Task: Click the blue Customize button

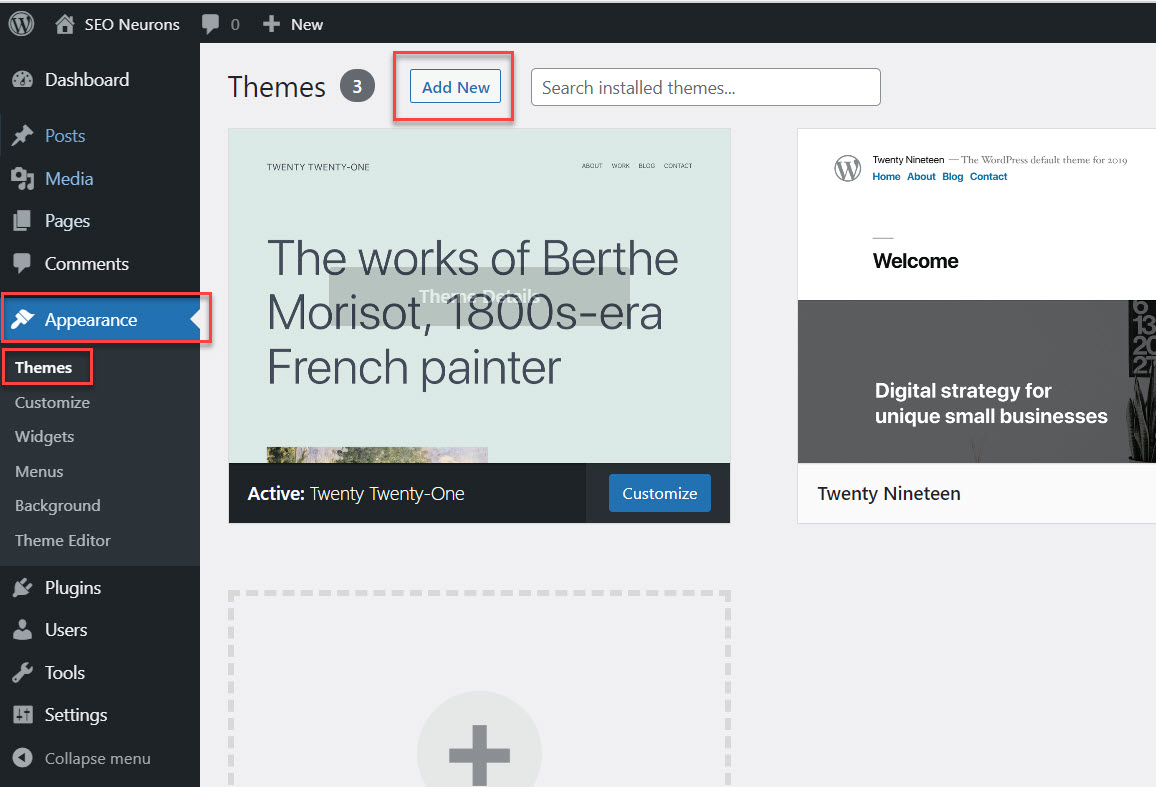Action: 660,493
